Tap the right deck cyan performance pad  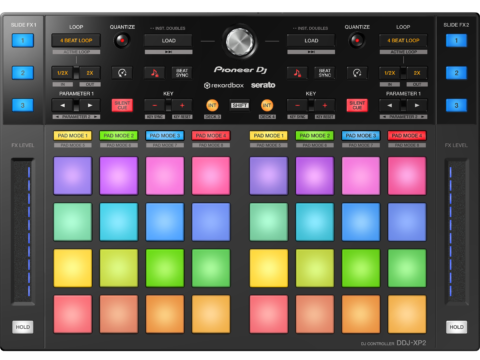tap(315, 222)
